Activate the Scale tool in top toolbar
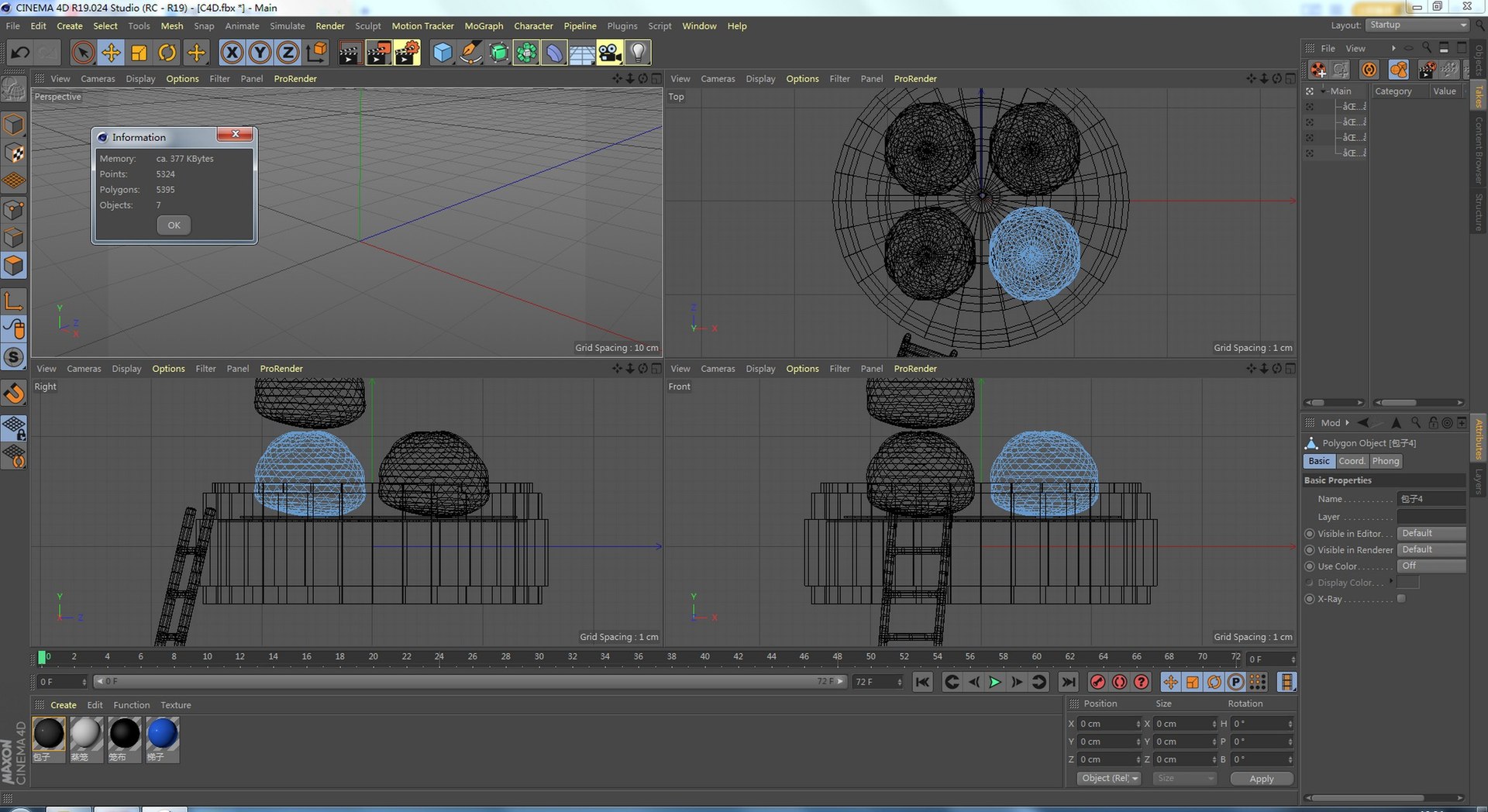The height and width of the screenshot is (812, 1488). [139, 53]
